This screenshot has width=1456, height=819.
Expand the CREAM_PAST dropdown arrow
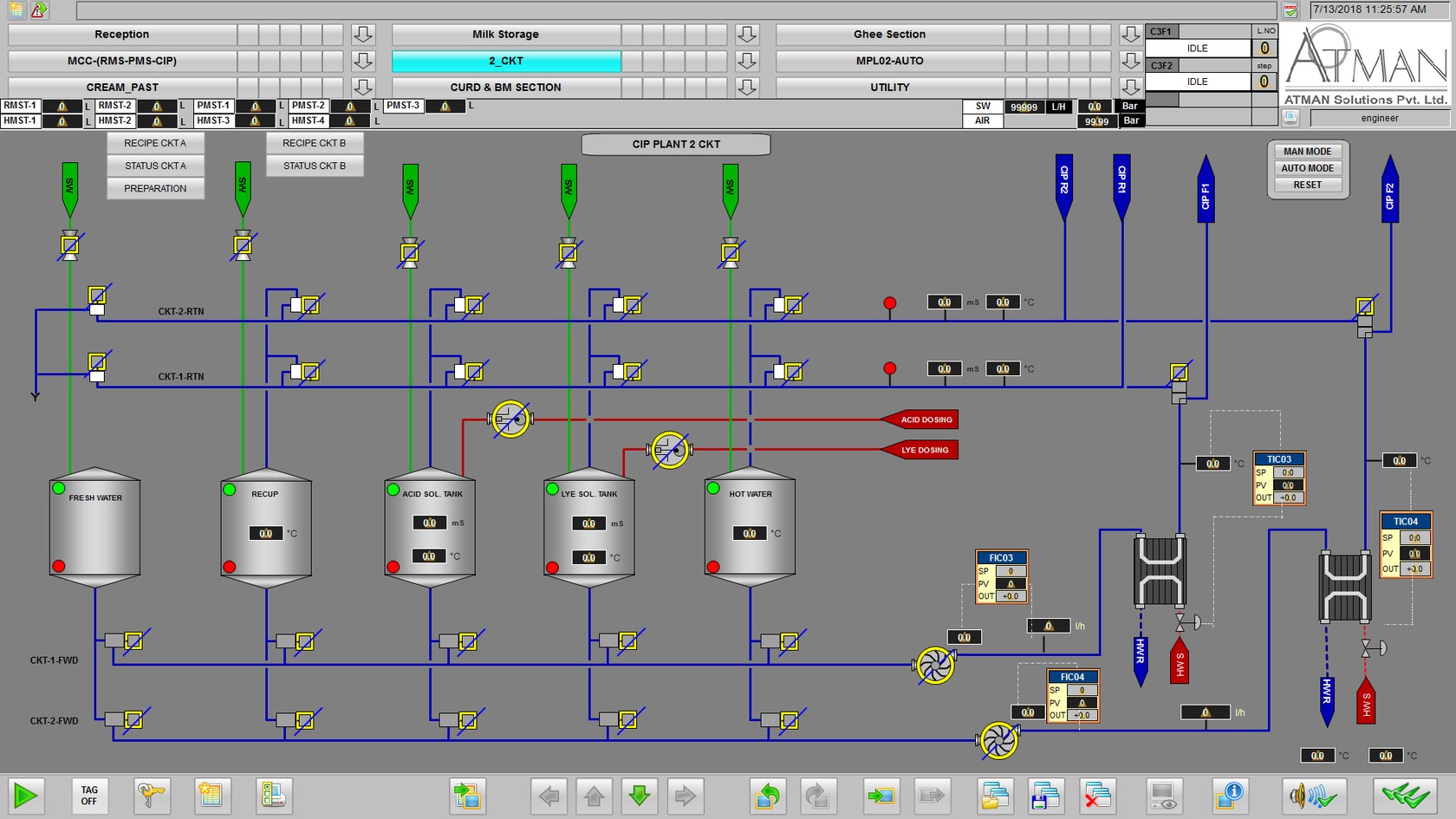363,88
